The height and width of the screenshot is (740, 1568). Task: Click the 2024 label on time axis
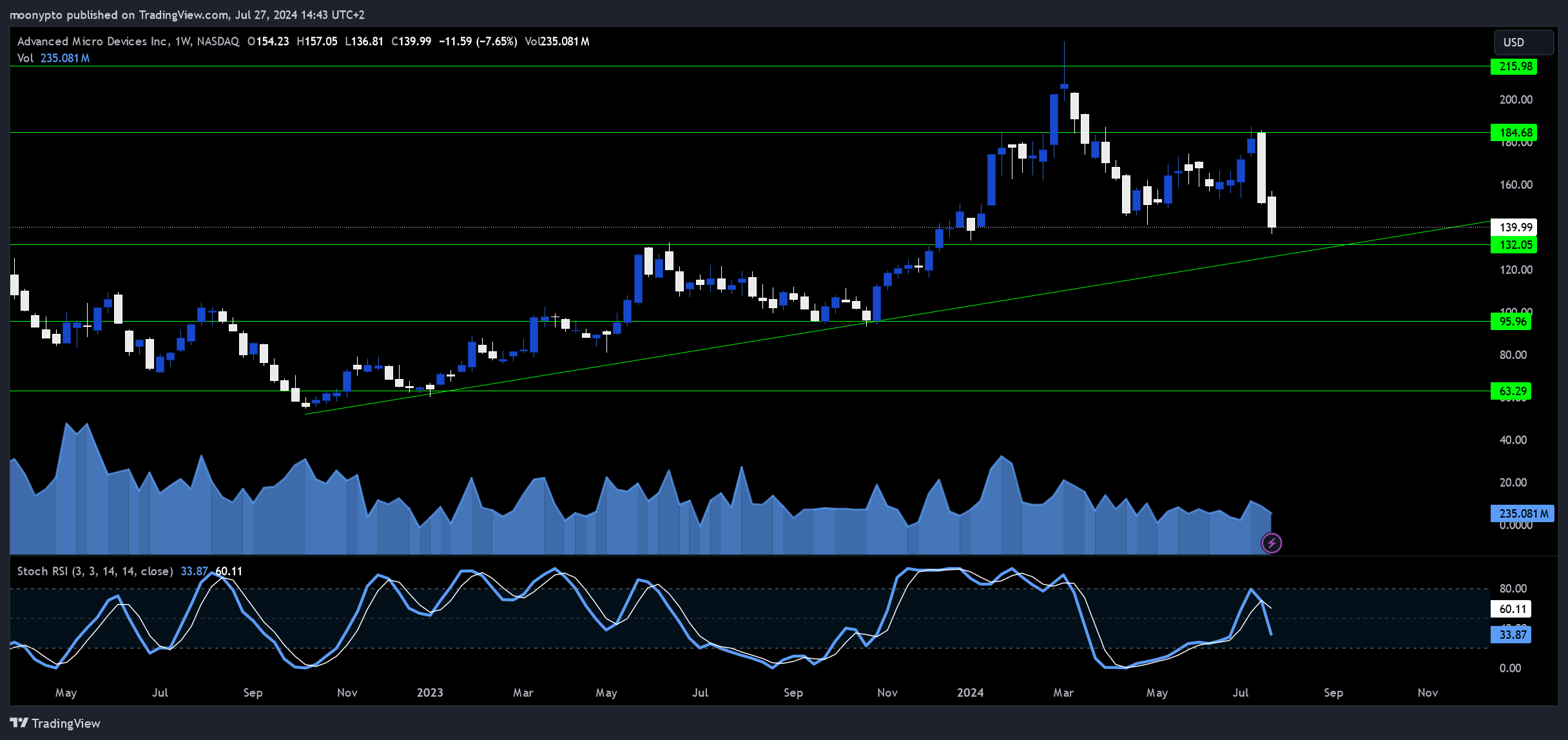[x=970, y=693]
